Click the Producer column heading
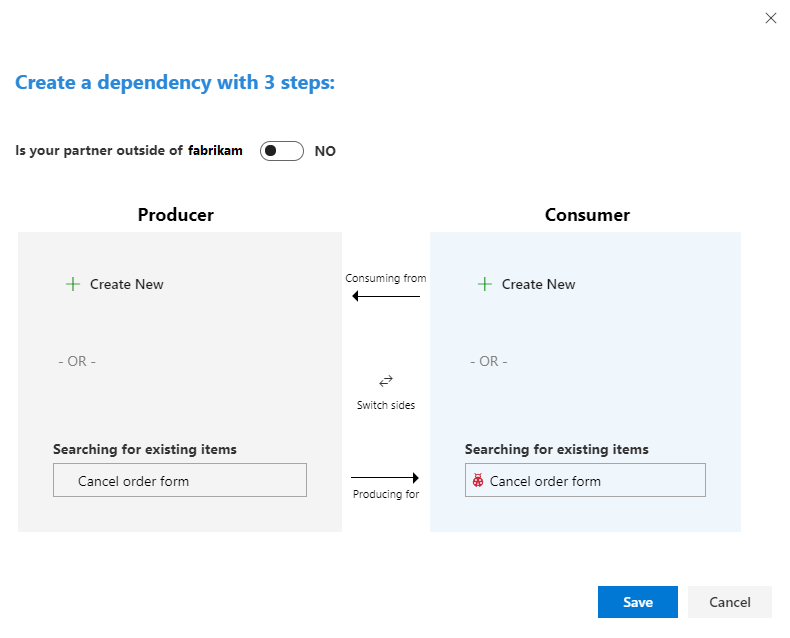Screen dimensions: 790x638 (x=176, y=215)
